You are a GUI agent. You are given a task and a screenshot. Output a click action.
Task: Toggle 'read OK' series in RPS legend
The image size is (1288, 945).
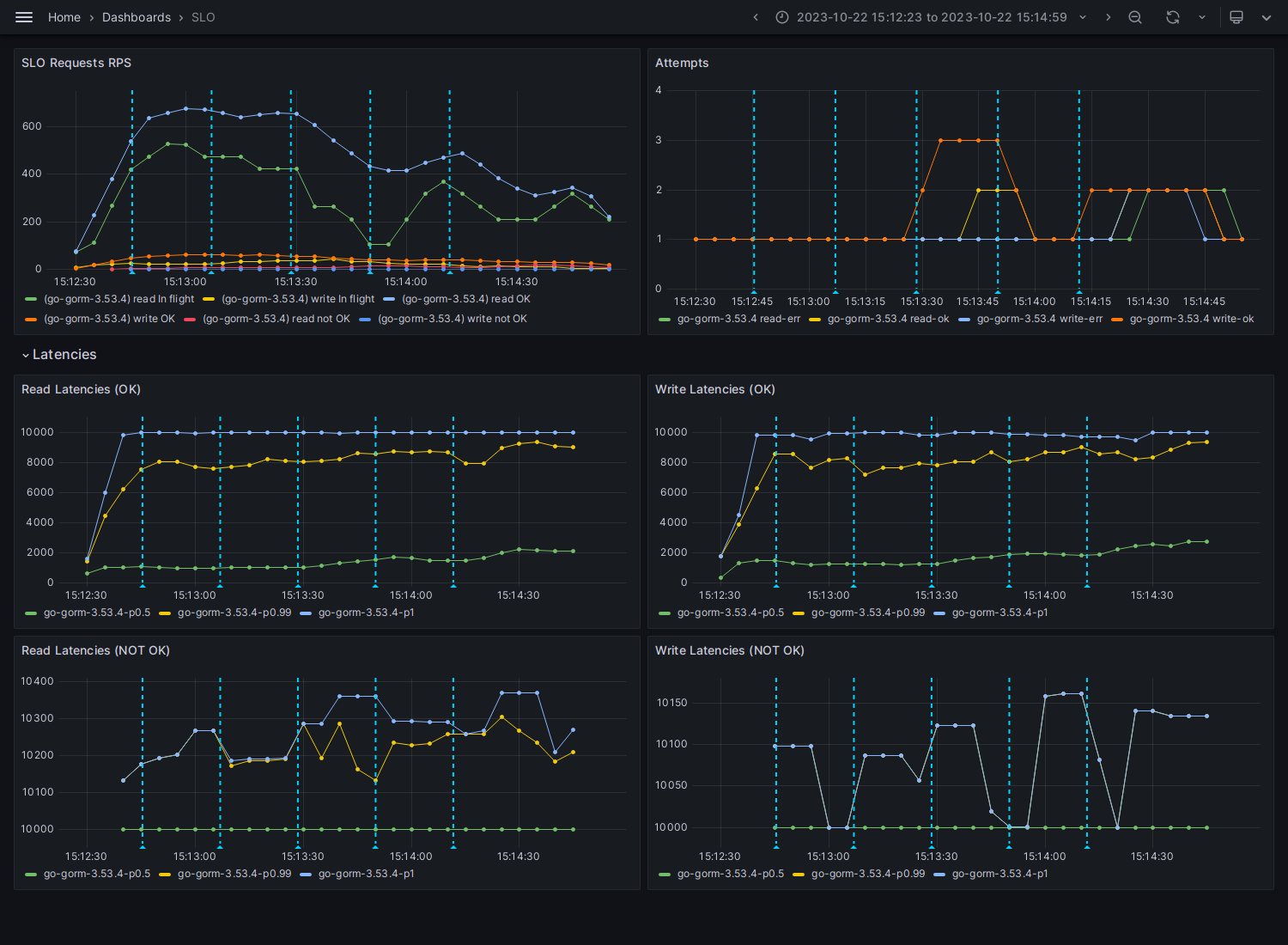click(x=466, y=299)
